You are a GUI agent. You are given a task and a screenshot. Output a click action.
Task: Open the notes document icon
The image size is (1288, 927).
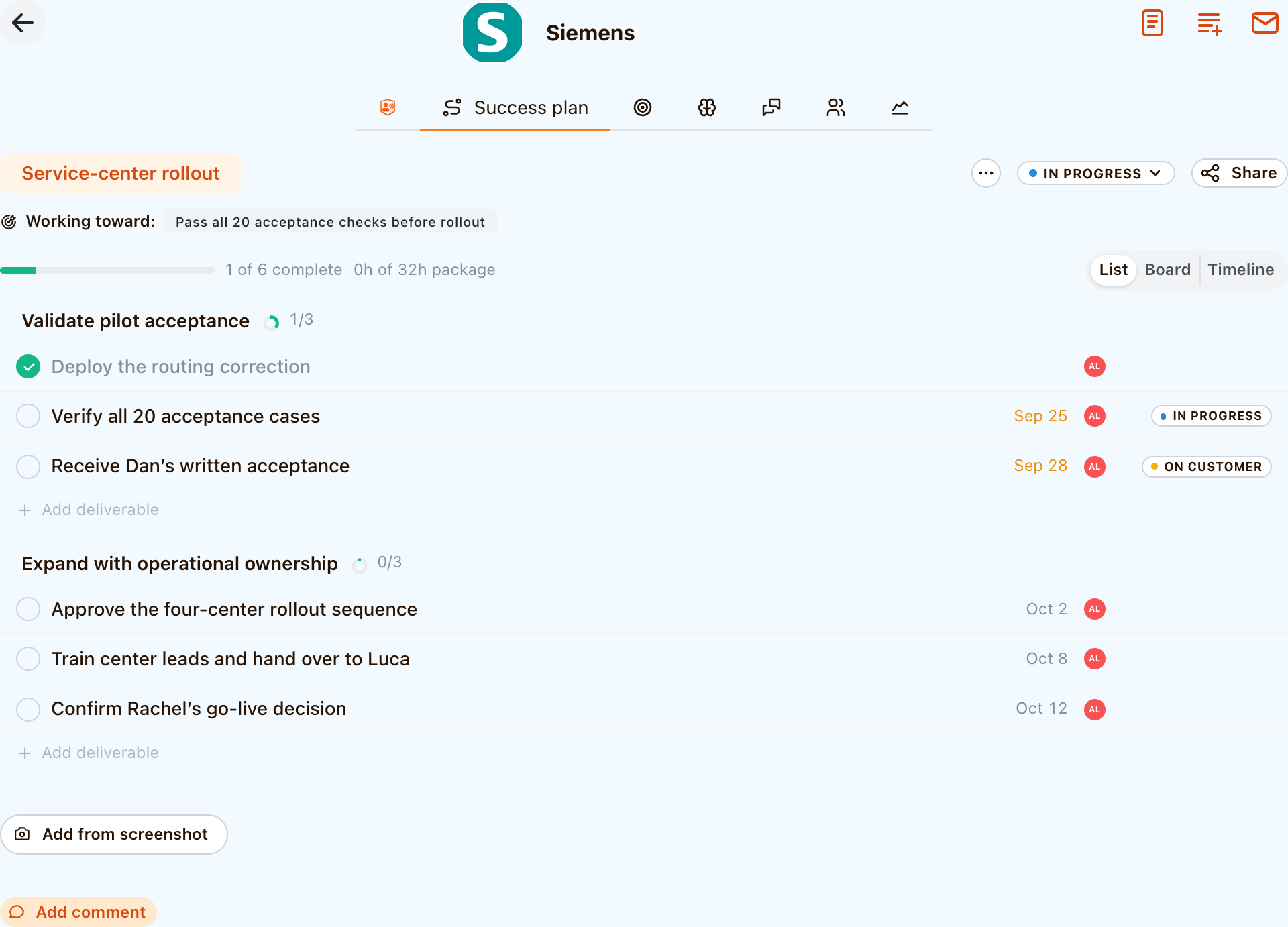(x=1152, y=23)
